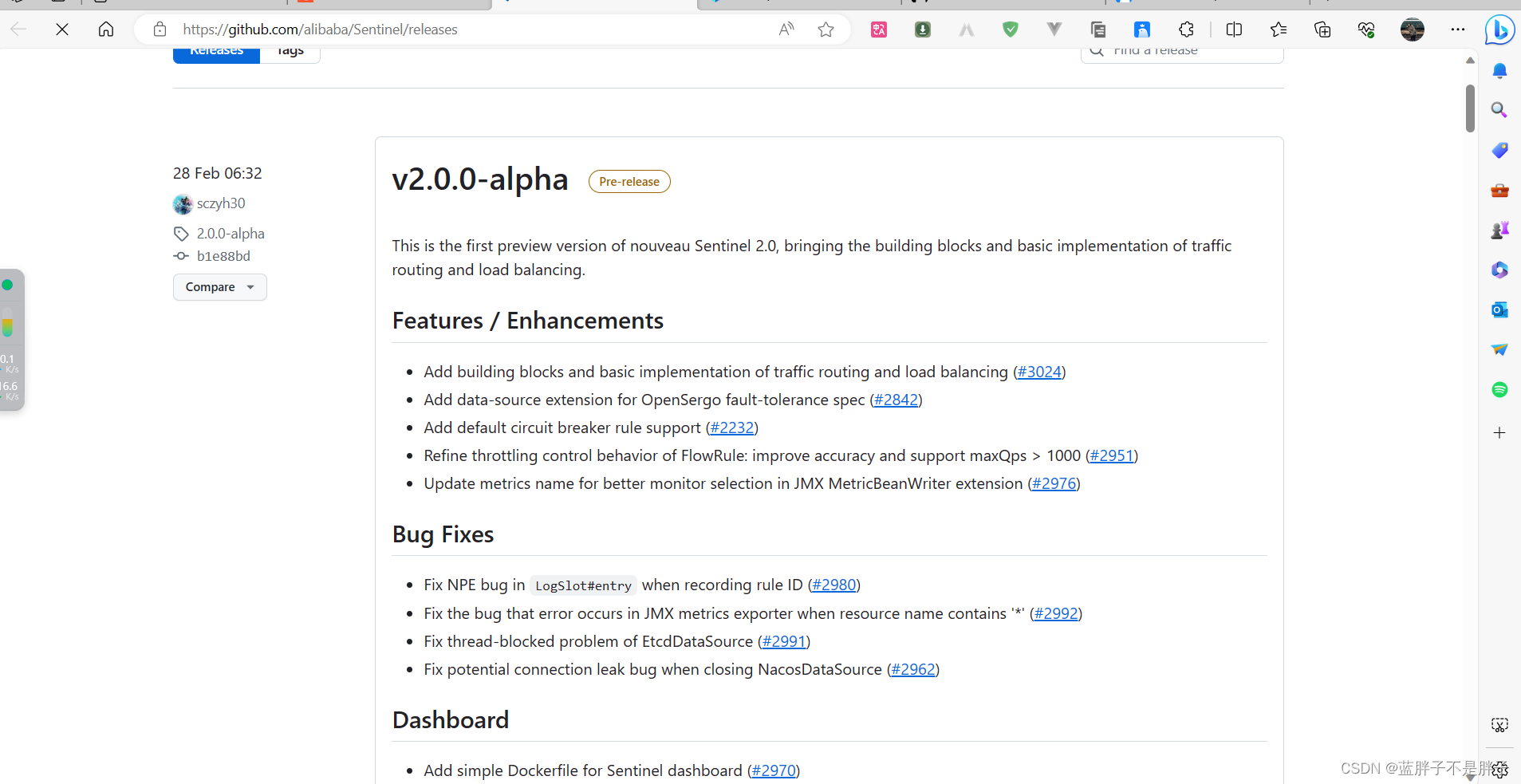Click the address bar URL
This screenshot has width=1521, height=784.
tap(320, 30)
